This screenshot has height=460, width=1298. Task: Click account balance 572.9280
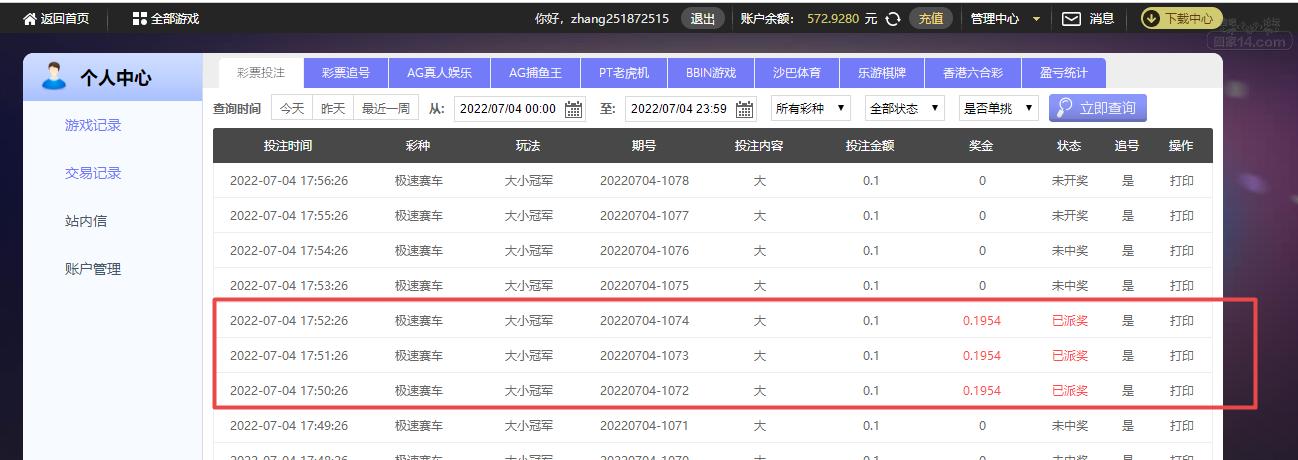pos(833,19)
